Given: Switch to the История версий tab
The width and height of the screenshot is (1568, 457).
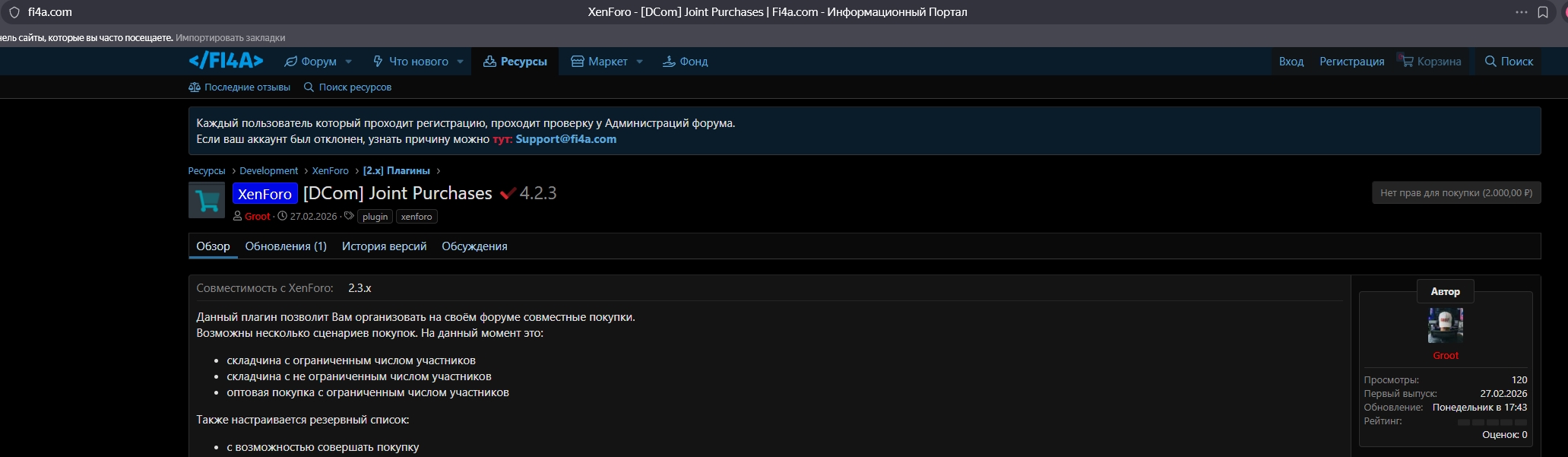Looking at the screenshot, I should pyautogui.click(x=384, y=246).
